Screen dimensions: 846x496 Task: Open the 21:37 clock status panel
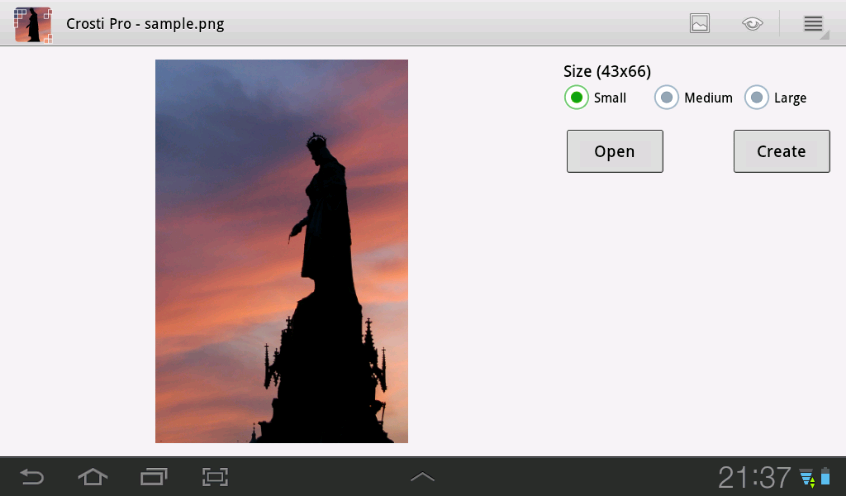click(754, 478)
